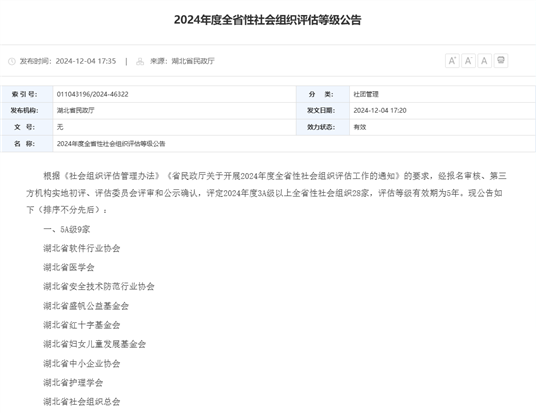Click list entry 湖北省社会组织总会
This screenshot has width=536, height=413.
tap(82, 401)
